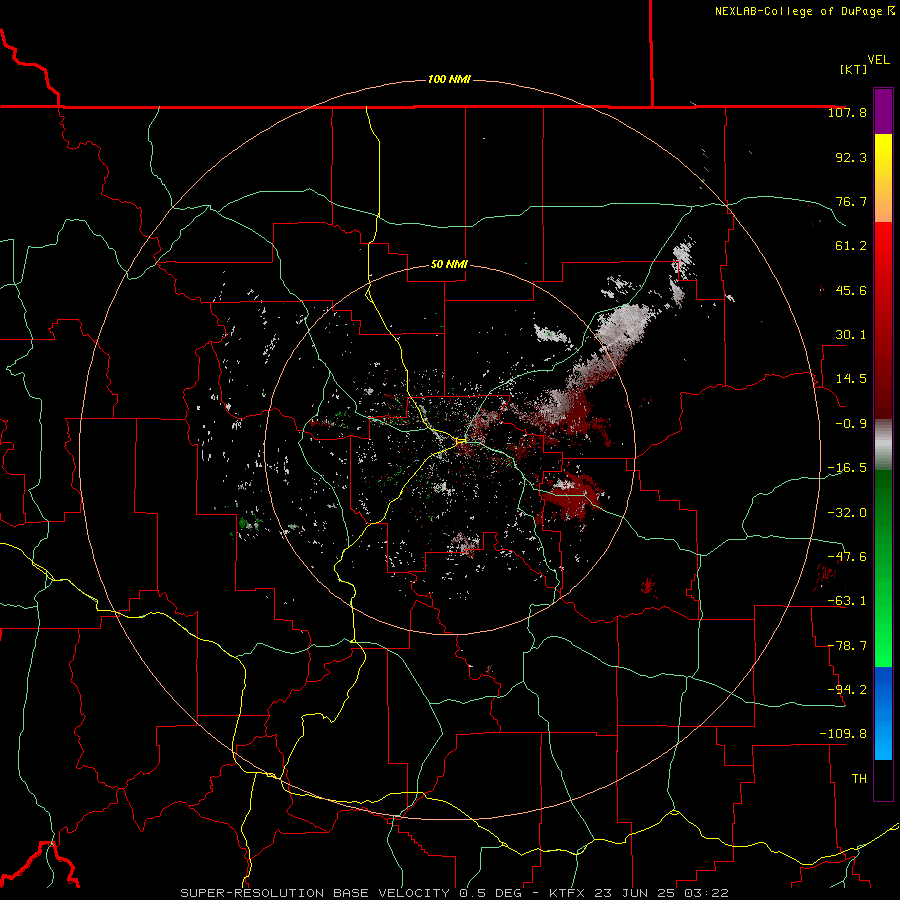Click the 92.3 velocity scale value
This screenshot has height=900, width=900.
(x=851, y=157)
